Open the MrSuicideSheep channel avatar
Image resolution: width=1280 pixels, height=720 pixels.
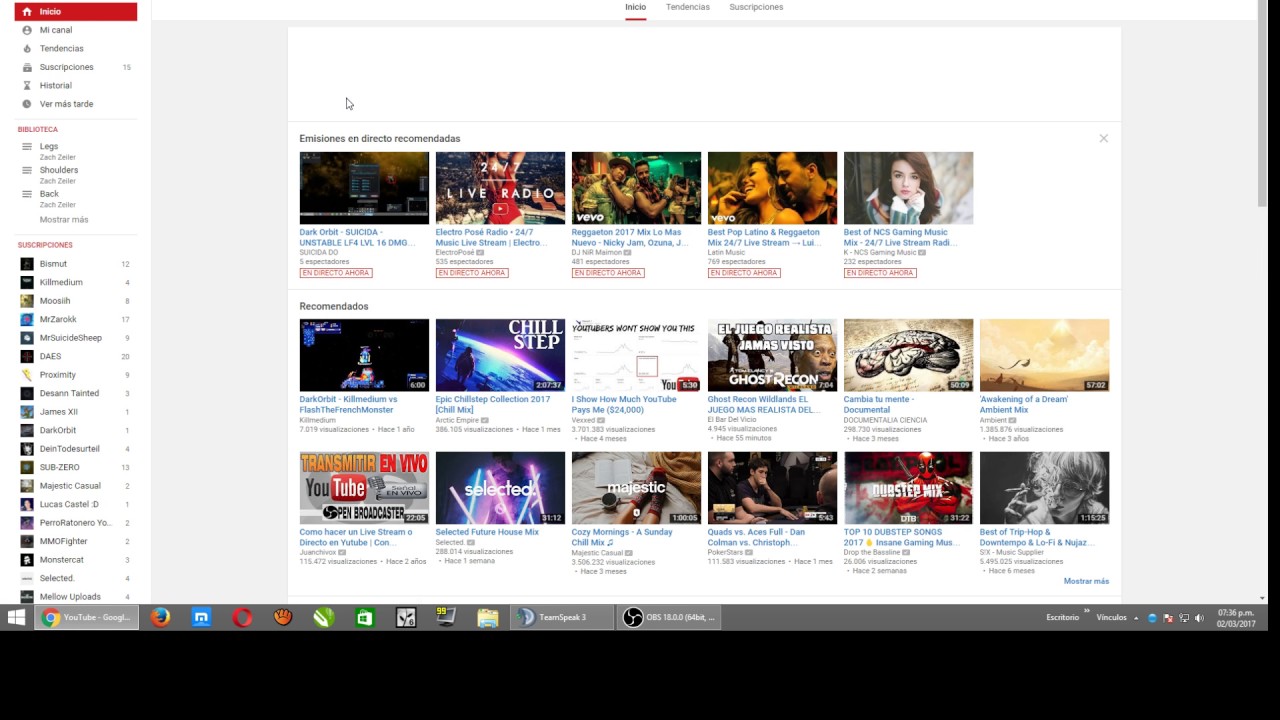pos(27,338)
